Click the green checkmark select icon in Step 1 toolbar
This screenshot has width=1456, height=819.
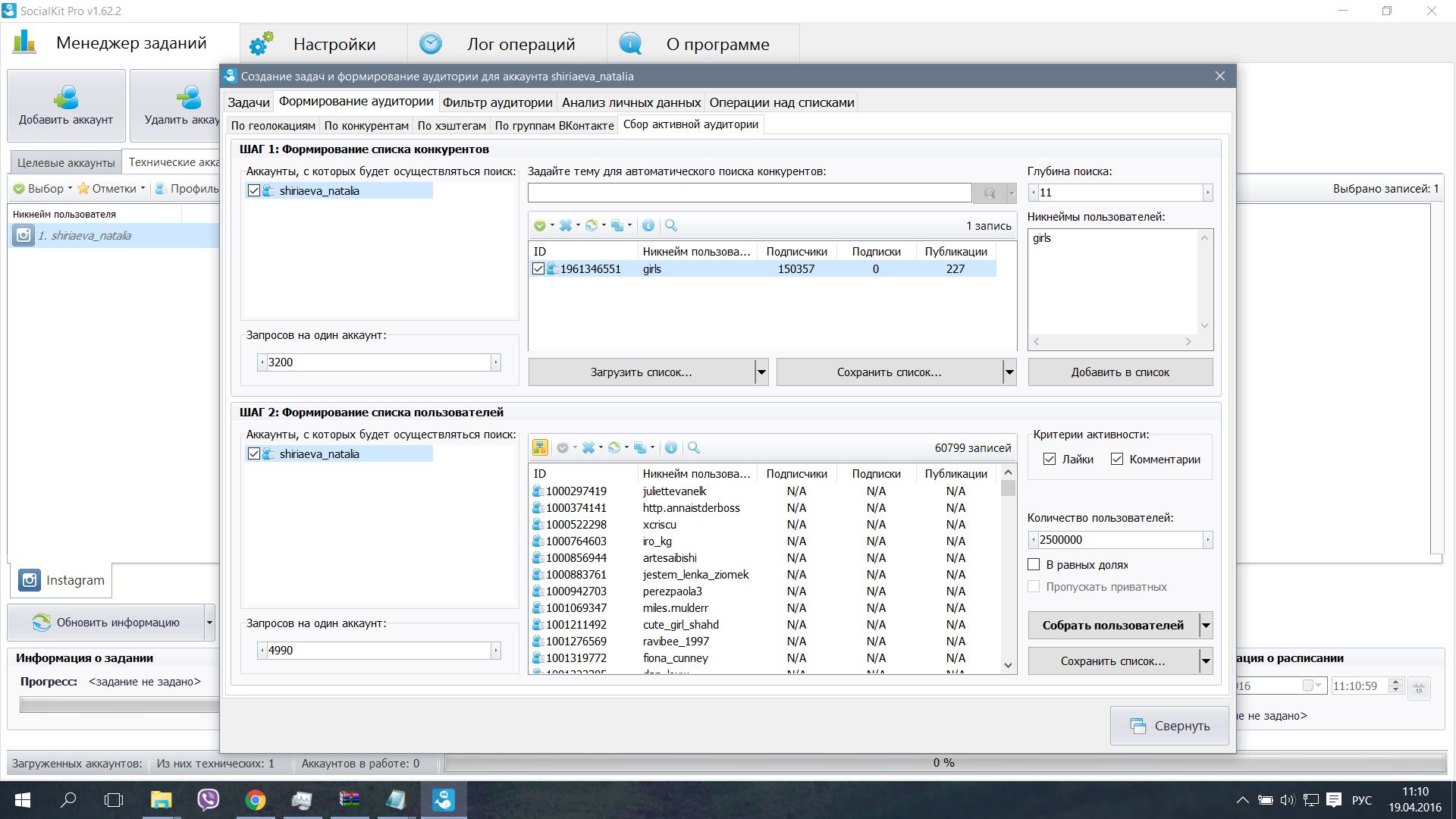(x=539, y=225)
